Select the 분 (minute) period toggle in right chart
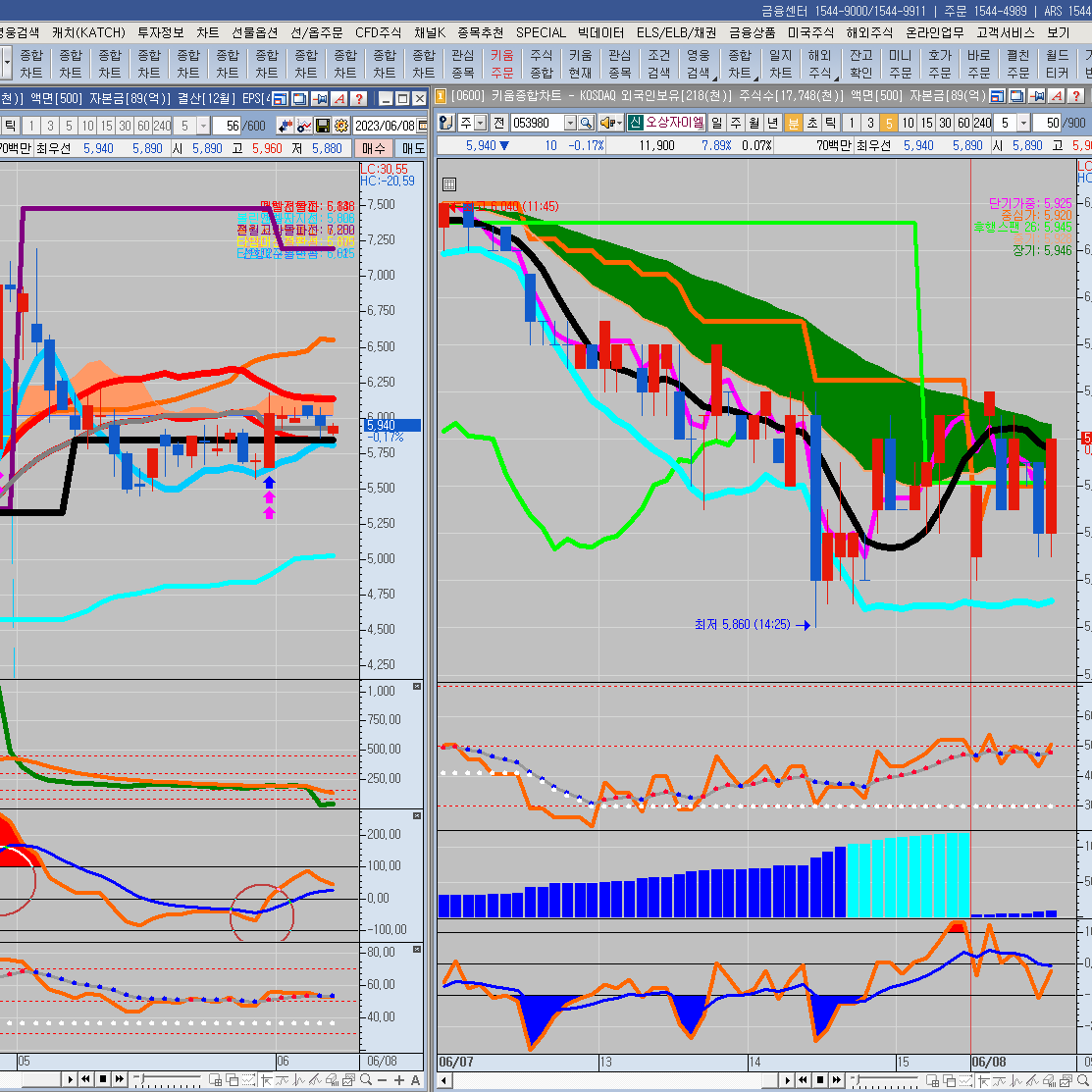The image size is (1092, 1092). (x=793, y=124)
